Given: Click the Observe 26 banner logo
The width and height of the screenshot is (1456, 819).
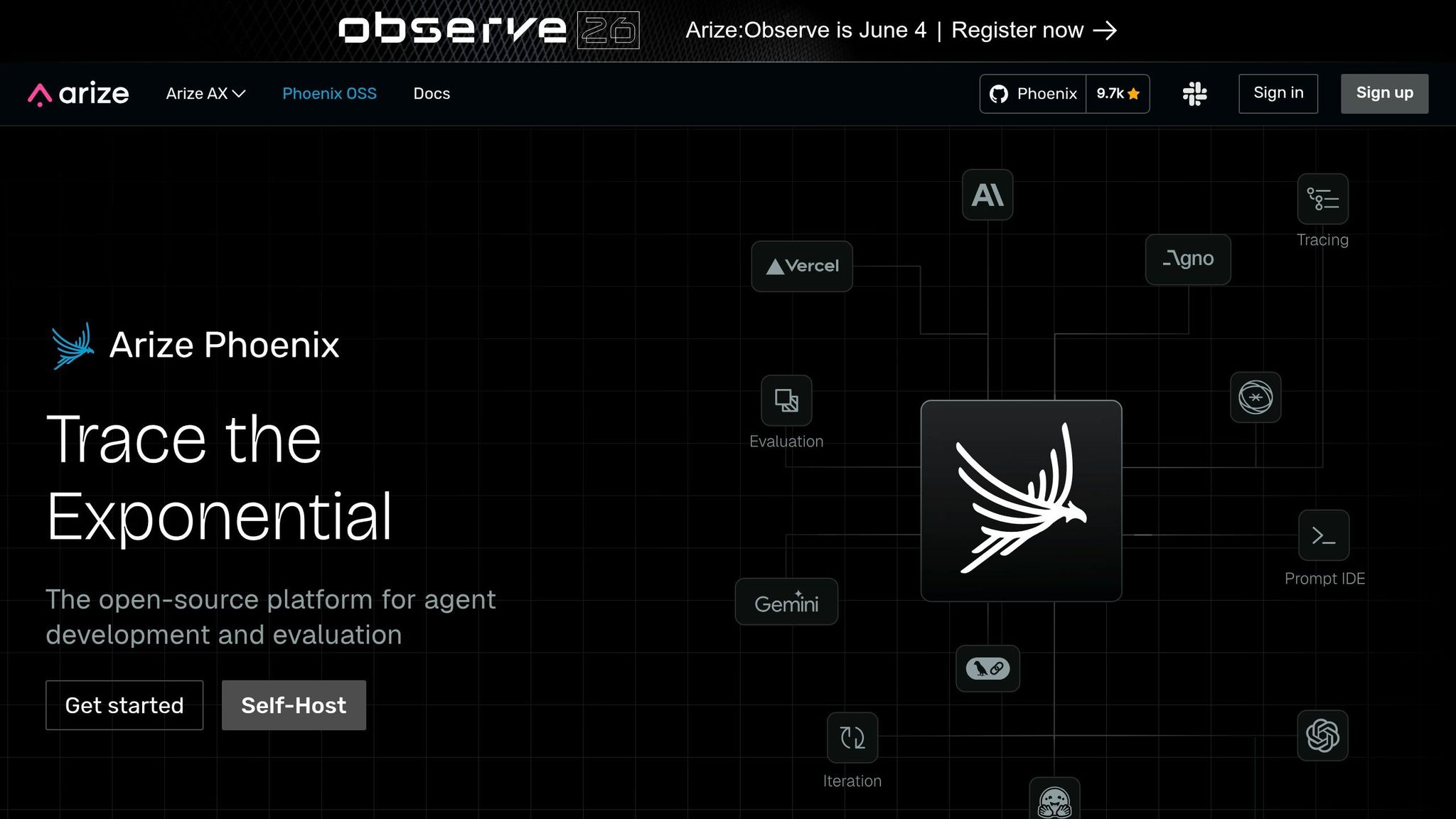Looking at the screenshot, I should pos(488,30).
